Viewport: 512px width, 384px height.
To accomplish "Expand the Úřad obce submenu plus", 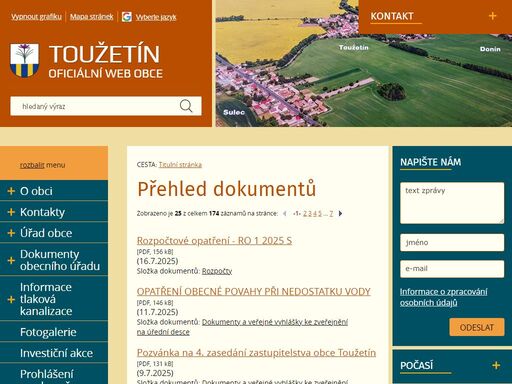I will 11,233.
